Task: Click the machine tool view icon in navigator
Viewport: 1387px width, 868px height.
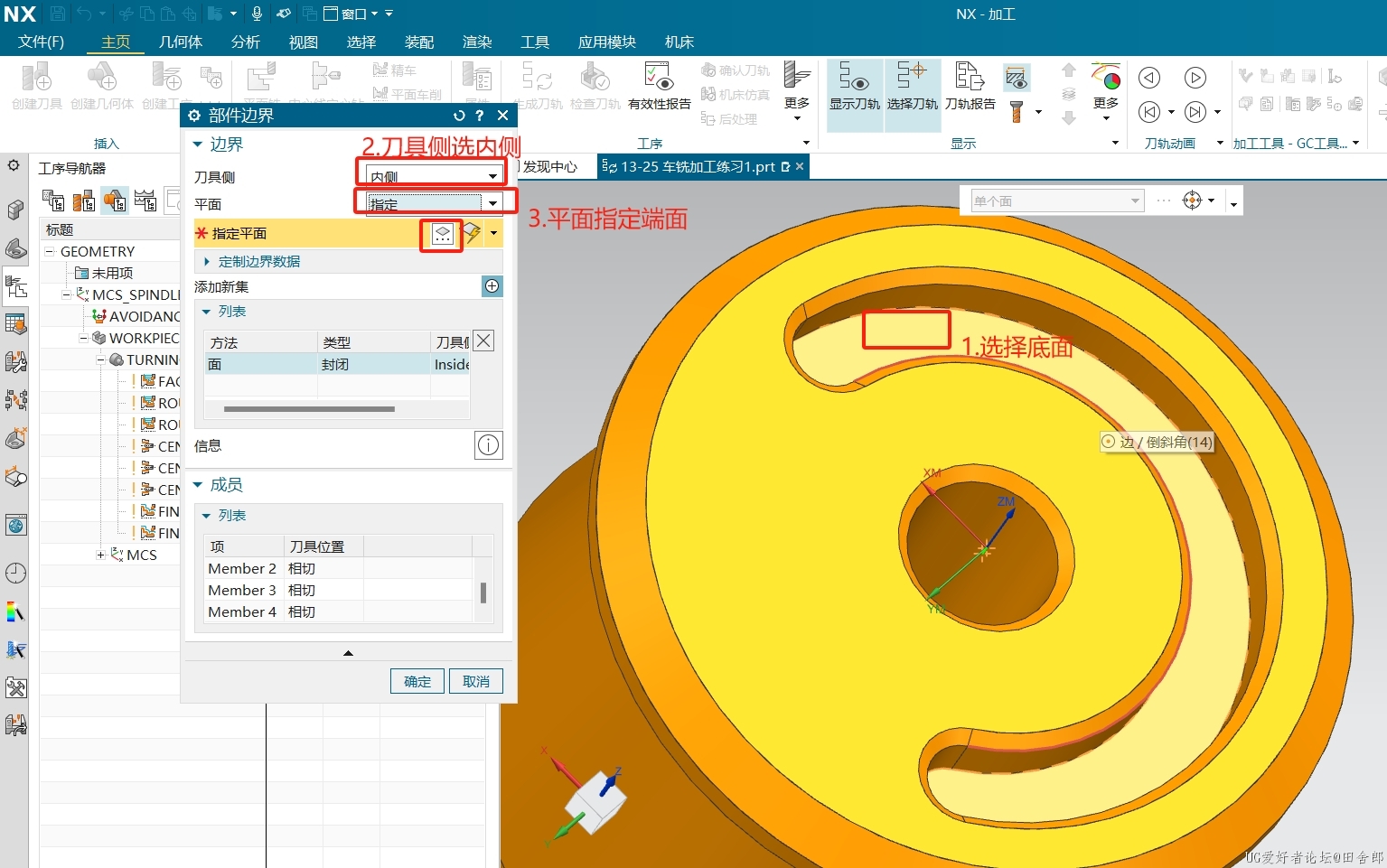Action: tap(84, 200)
